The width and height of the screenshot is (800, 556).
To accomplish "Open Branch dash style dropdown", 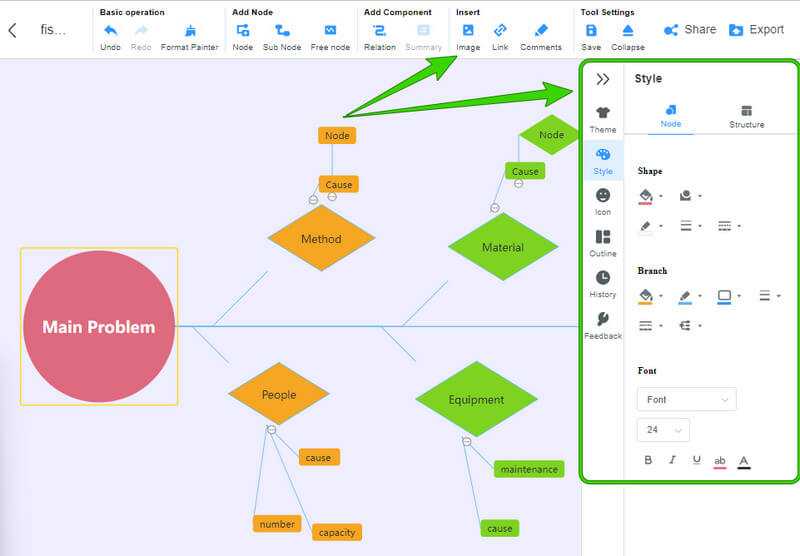I will (x=649, y=325).
